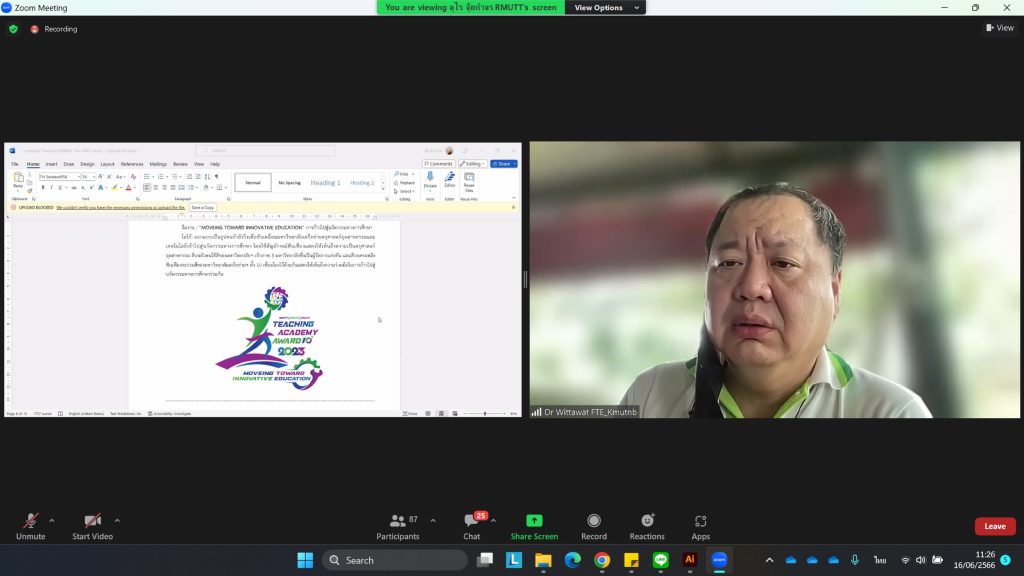Toggle the system tray microphone icon

(x=855, y=560)
